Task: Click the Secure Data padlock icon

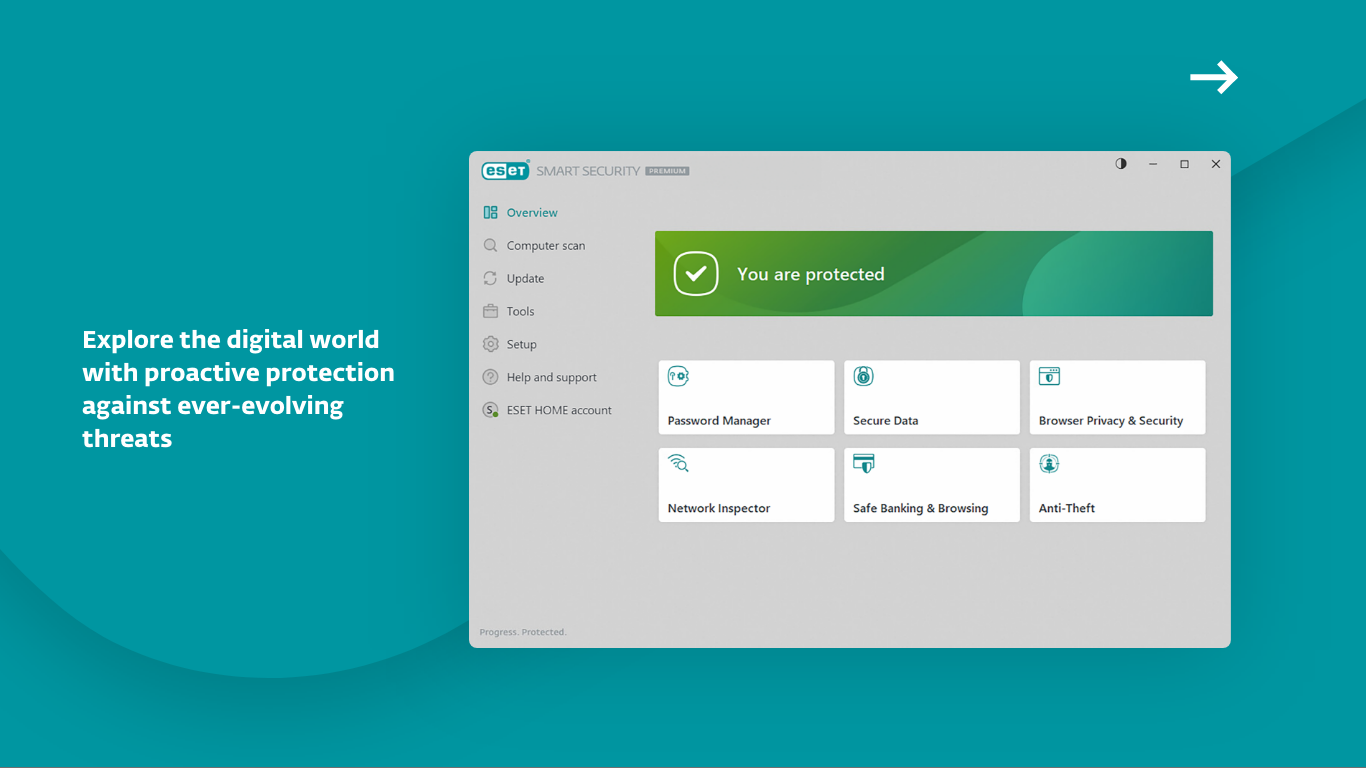Action: tap(864, 376)
